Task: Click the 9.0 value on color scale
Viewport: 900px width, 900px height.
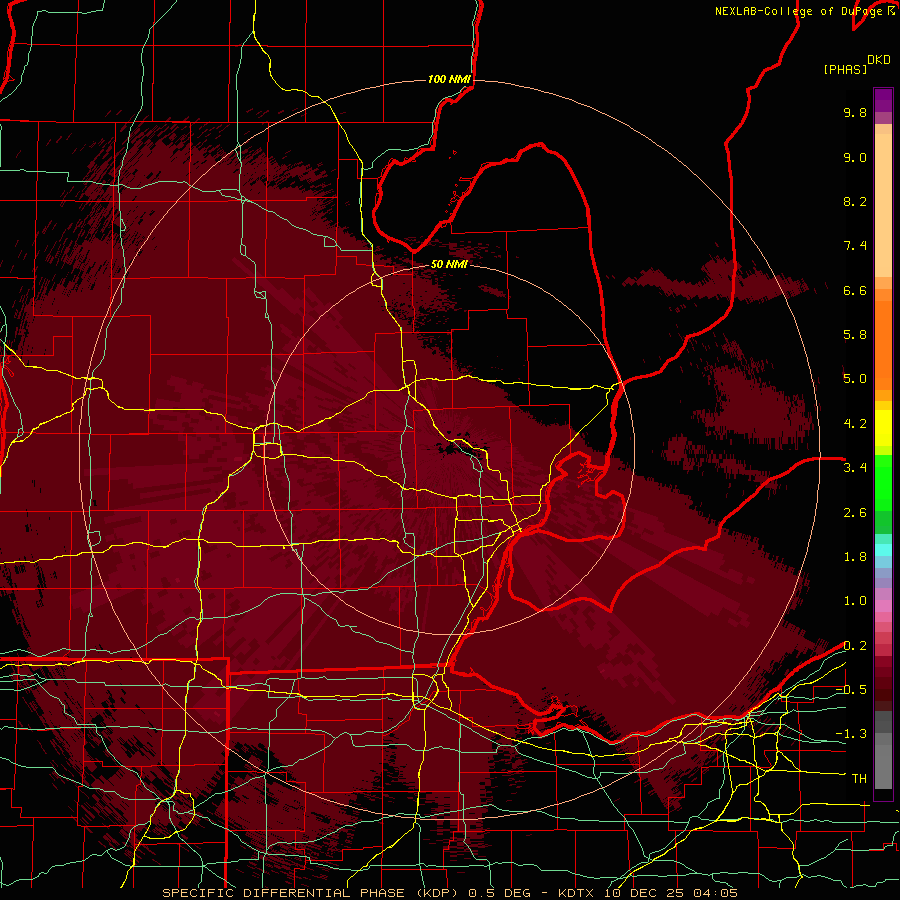Action: 855,157
